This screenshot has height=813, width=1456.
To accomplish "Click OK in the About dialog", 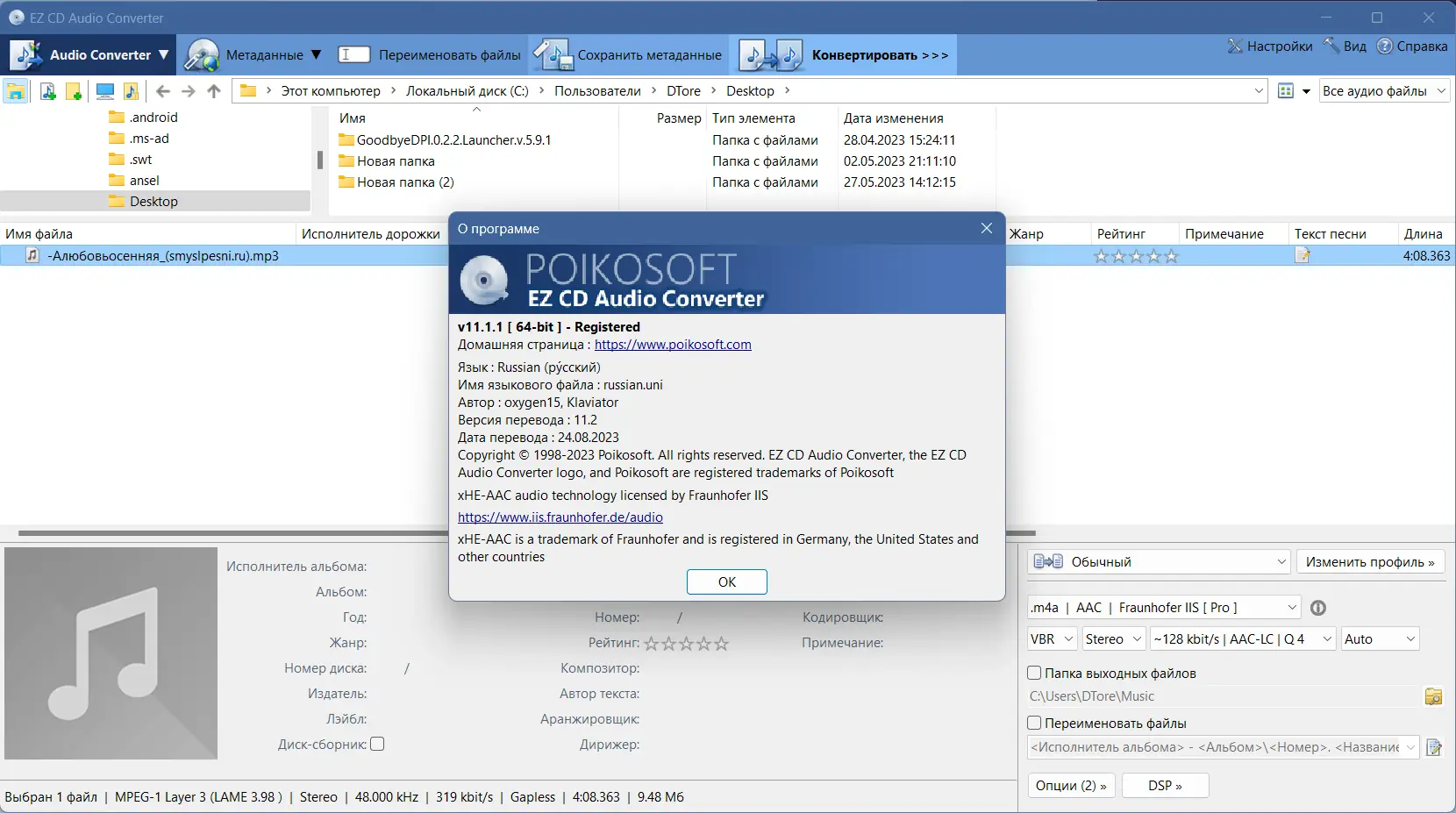I will tap(727, 581).
